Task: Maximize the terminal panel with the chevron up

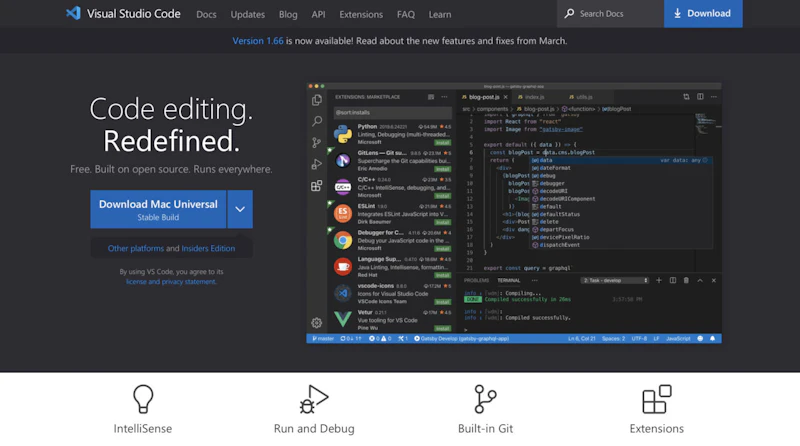Action: 700,280
